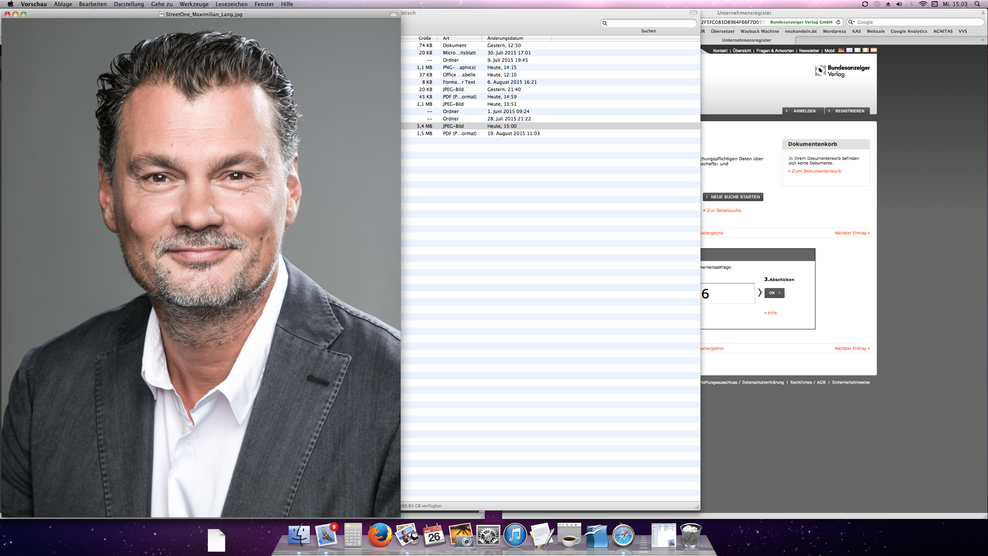Click the sync status icon in menu bar
The height and width of the screenshot is (556, 988).
point(865,4)
